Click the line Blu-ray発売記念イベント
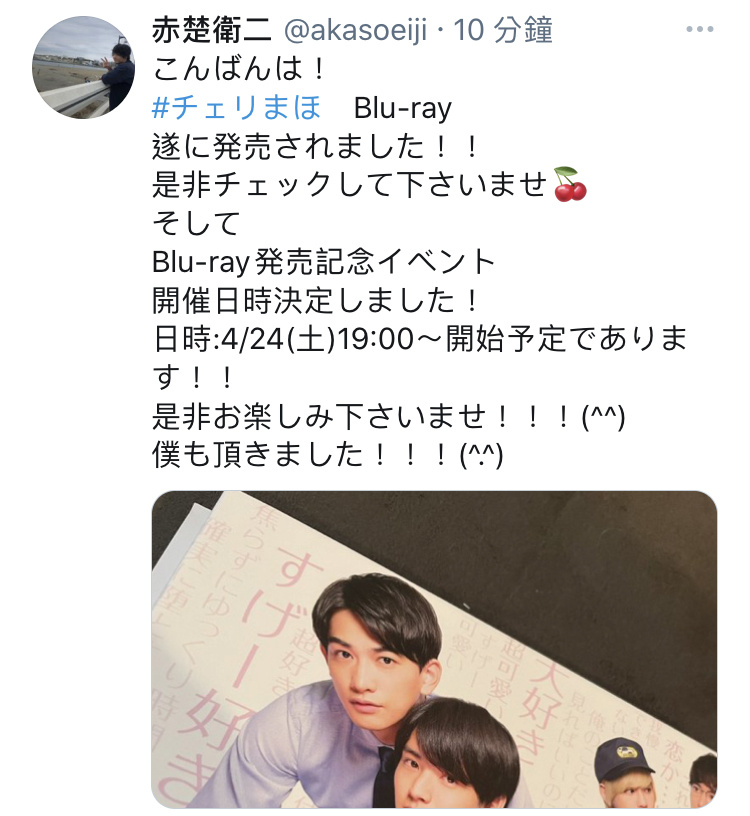Screen dimensions: 750x816 click(x=323, y=262)
